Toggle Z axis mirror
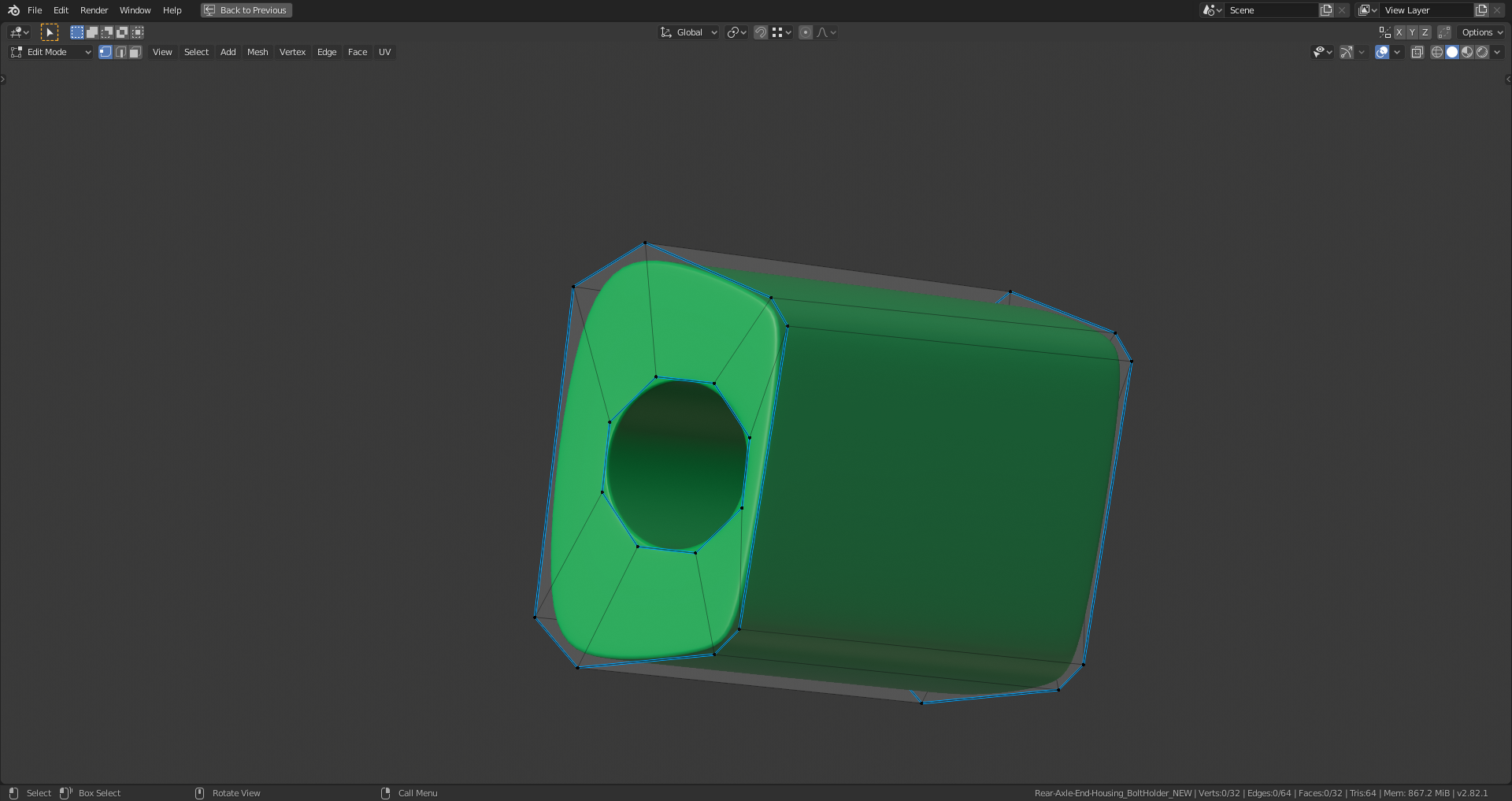 [1425, 32]
